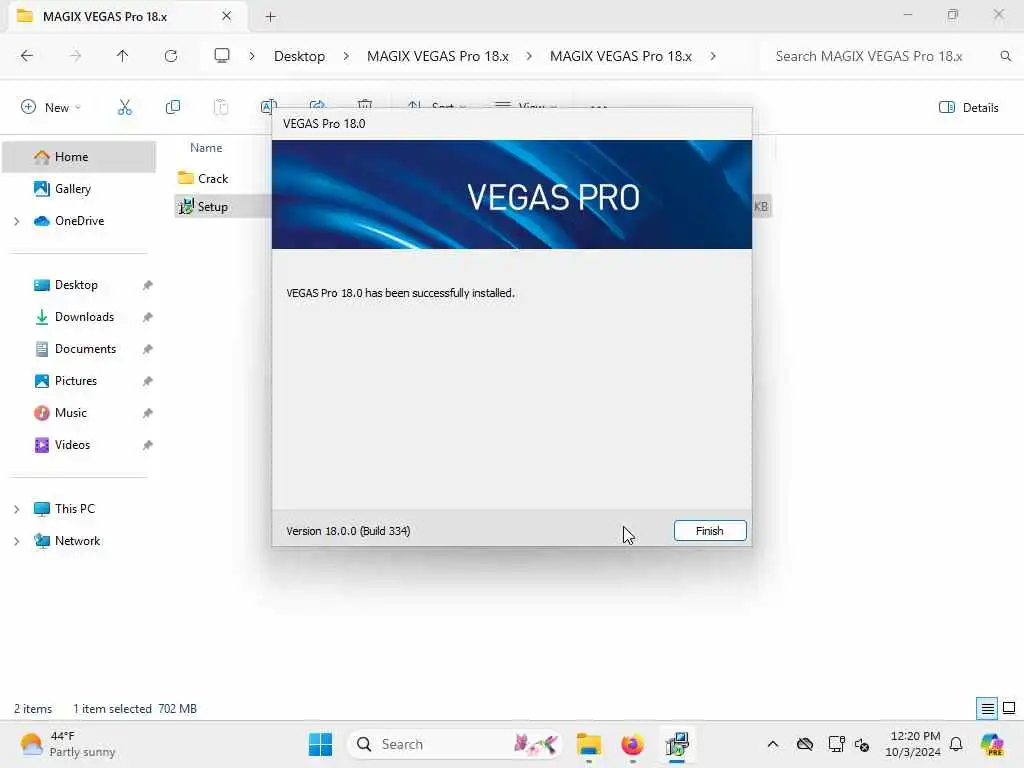Toggle the Details pane
Screen dimensions: 1024x768
coord(968,108)
